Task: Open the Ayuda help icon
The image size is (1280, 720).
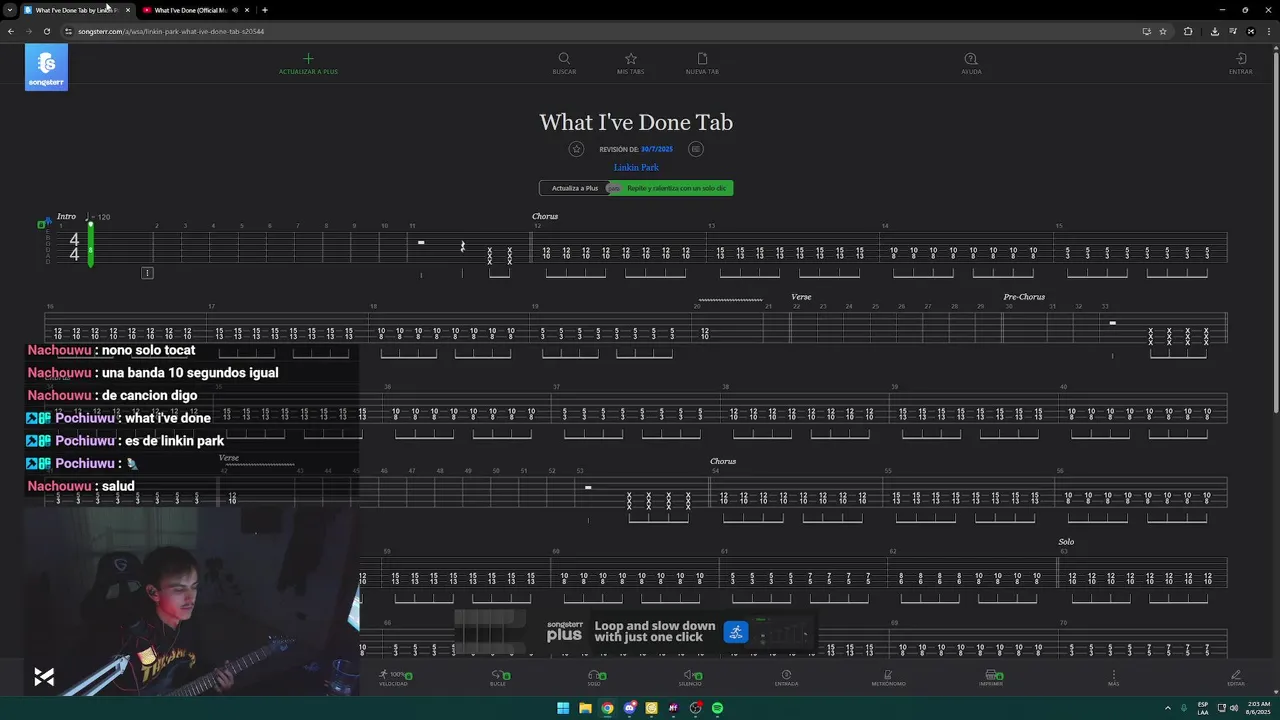Action: pos(971,64)
